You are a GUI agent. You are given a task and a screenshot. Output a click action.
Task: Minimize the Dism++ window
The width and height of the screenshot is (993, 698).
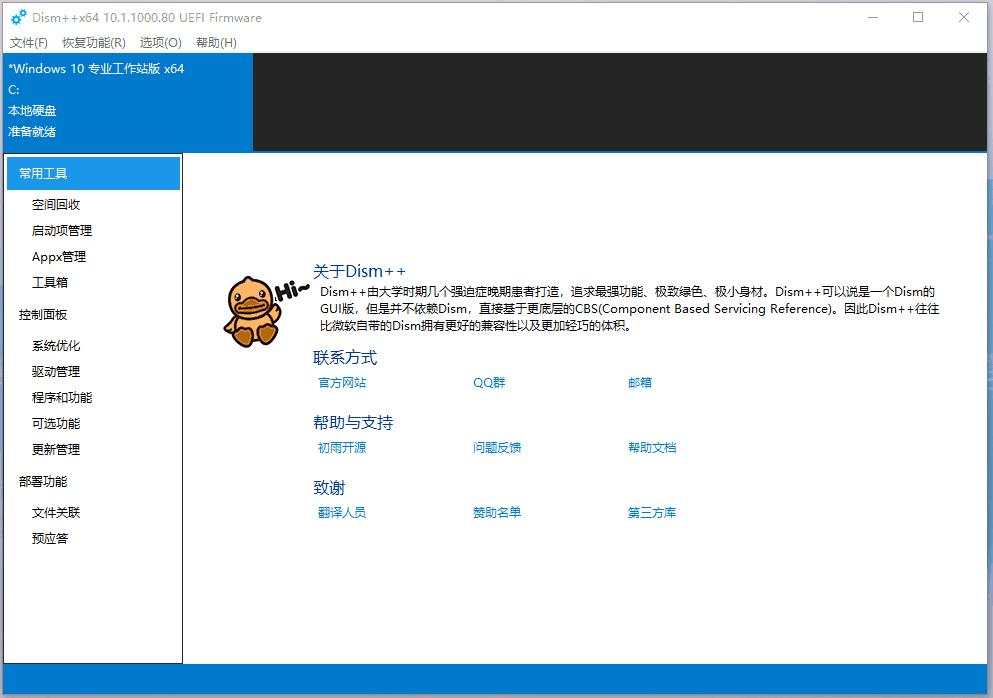click(873, 18)
